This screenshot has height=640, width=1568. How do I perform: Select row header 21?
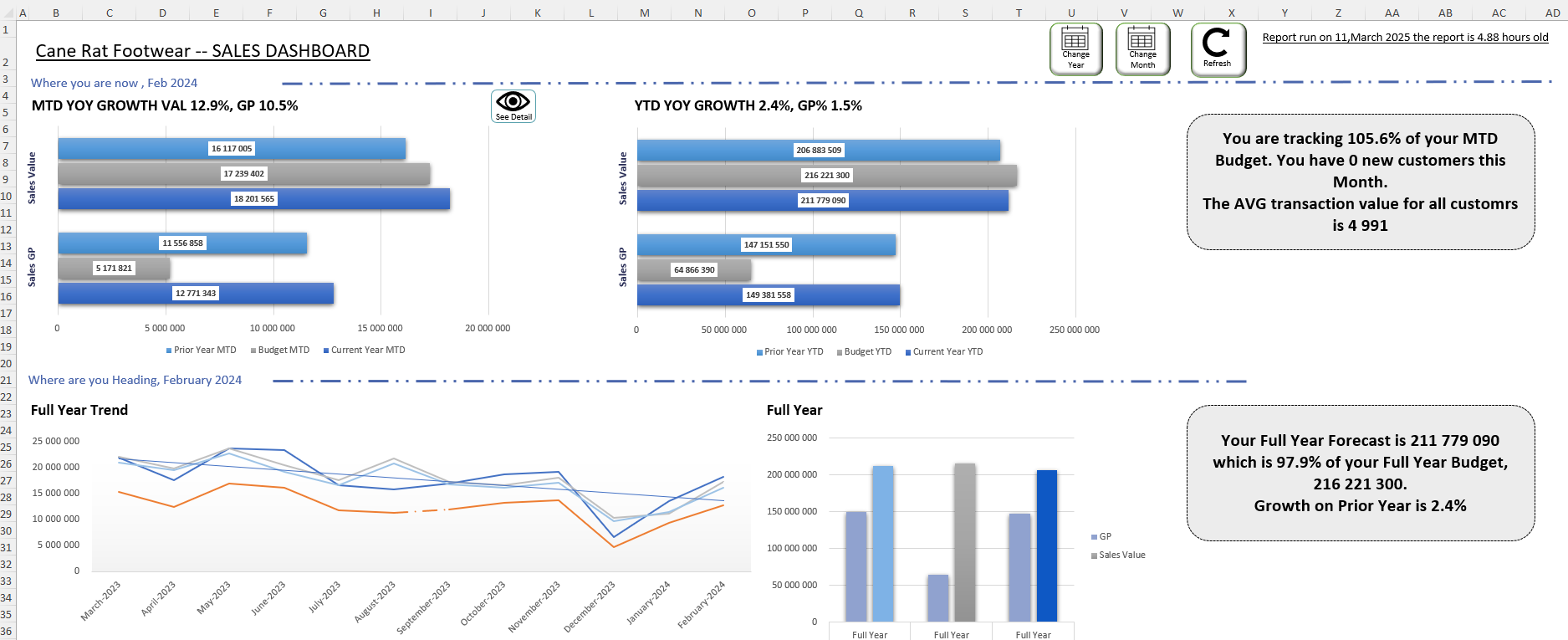coord(7,381)
